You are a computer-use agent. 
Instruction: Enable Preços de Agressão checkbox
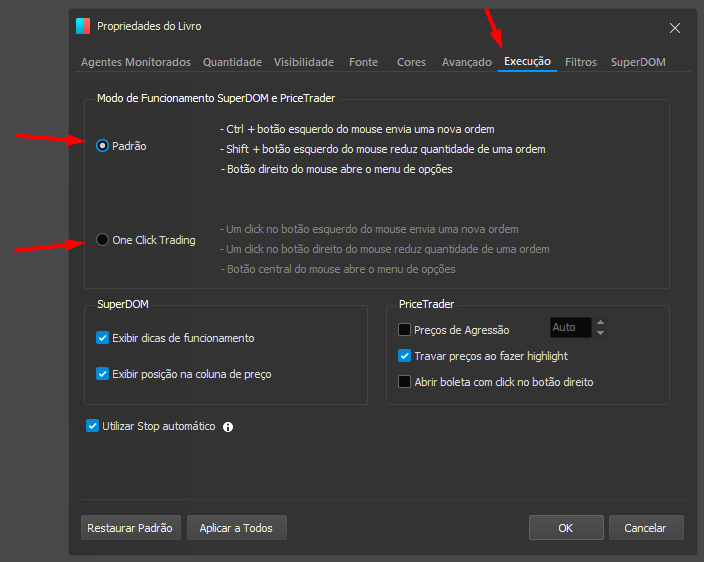click(404, 329)
